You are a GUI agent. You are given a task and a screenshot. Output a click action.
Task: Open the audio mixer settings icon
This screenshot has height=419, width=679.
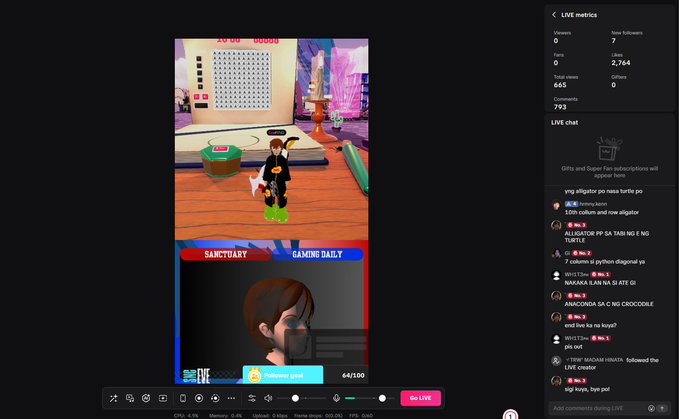click(252, 398)
